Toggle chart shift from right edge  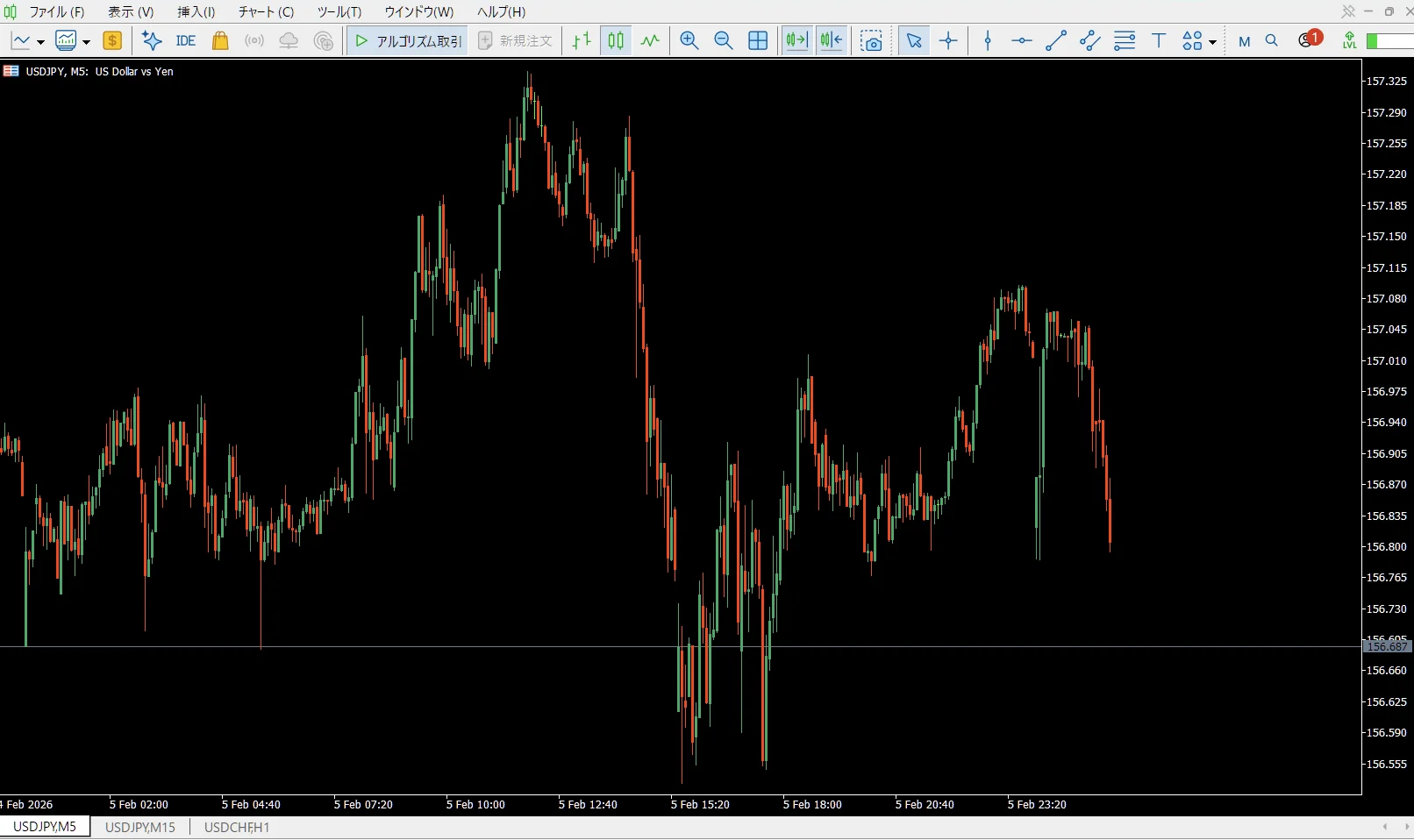tap(832, 40)
